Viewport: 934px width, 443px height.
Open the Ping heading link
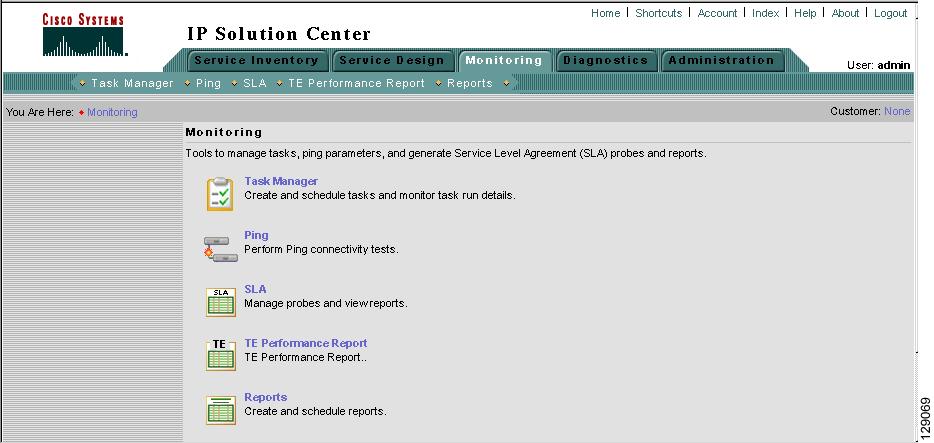[x=256, y=235]
